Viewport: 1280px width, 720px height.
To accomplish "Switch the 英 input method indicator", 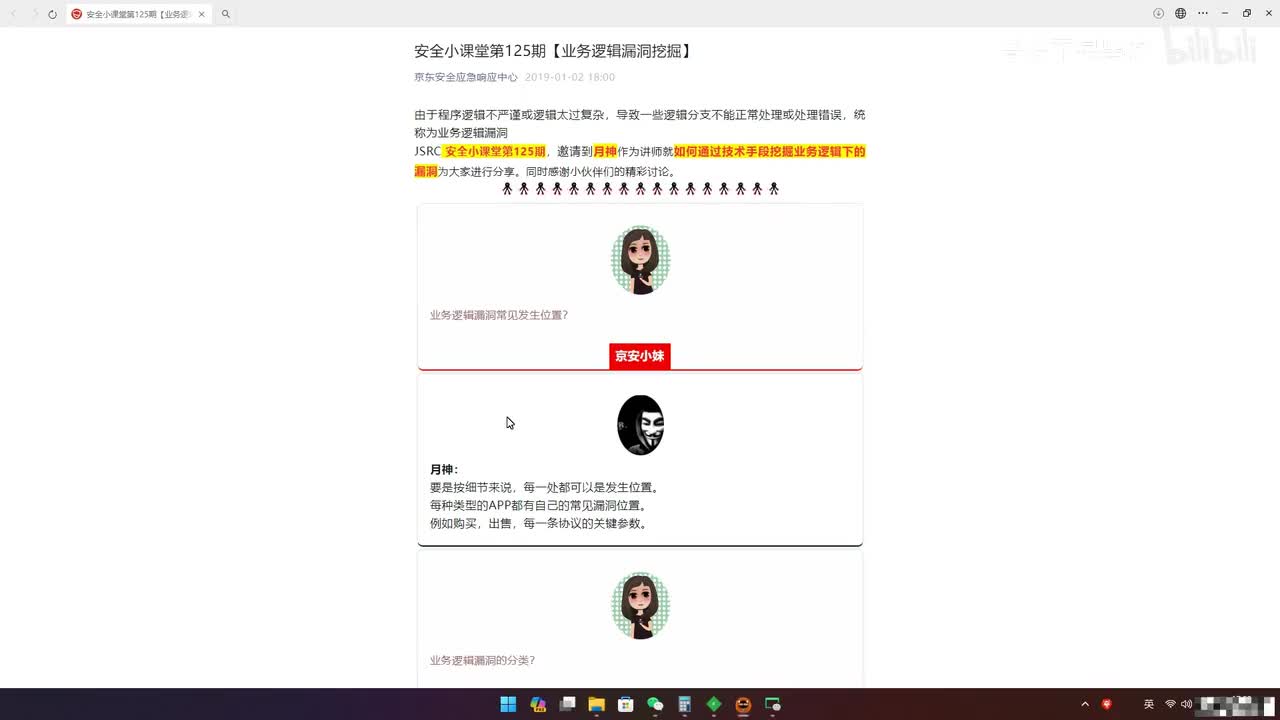I will point(1149,704).
